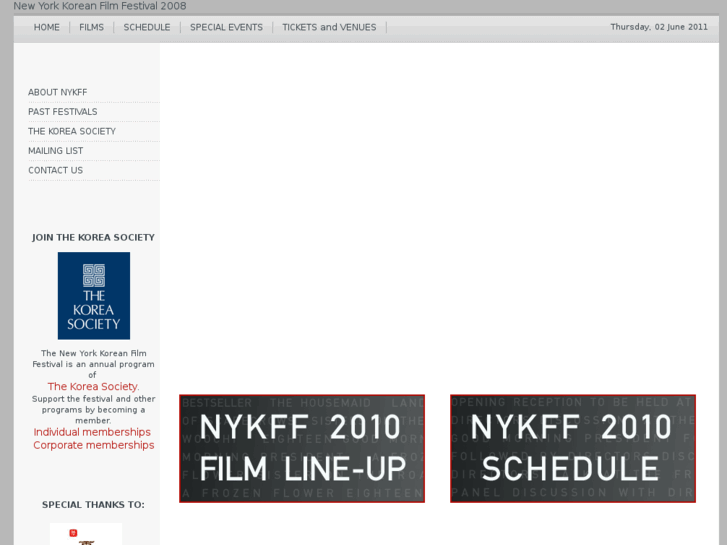Open the NYKFF 2010 Film Line-Up banner
Image resolution: width=727 pixels, height=545 pixels.
[x=302, y=449]
